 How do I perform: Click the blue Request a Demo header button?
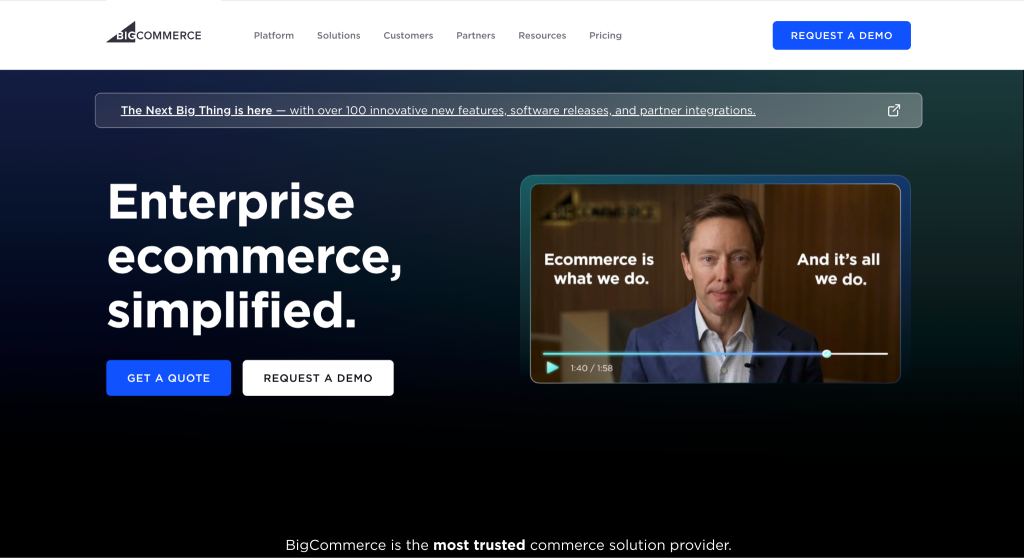click(841, 35)
